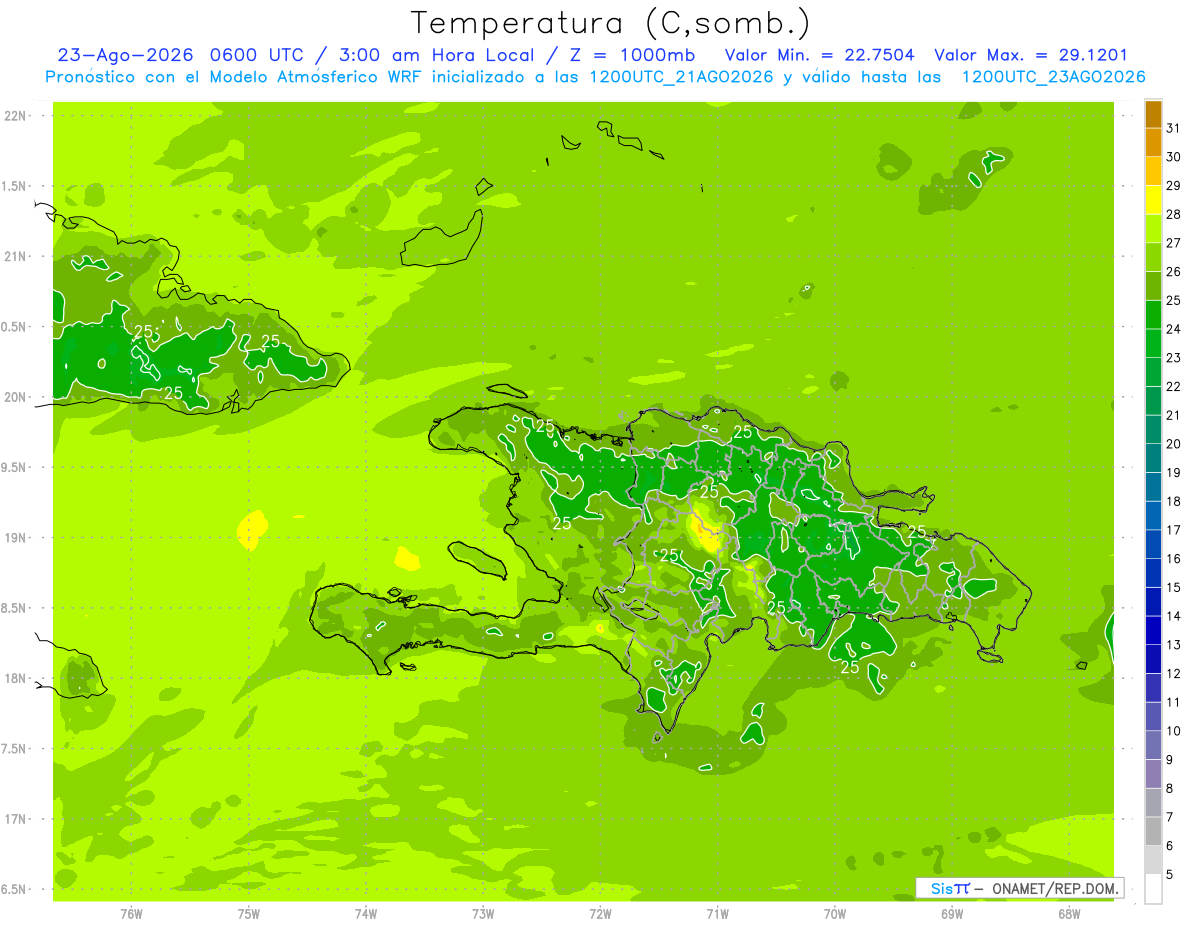Click the "76W" longitude label
1200x927 pixels.
[131, 914]
